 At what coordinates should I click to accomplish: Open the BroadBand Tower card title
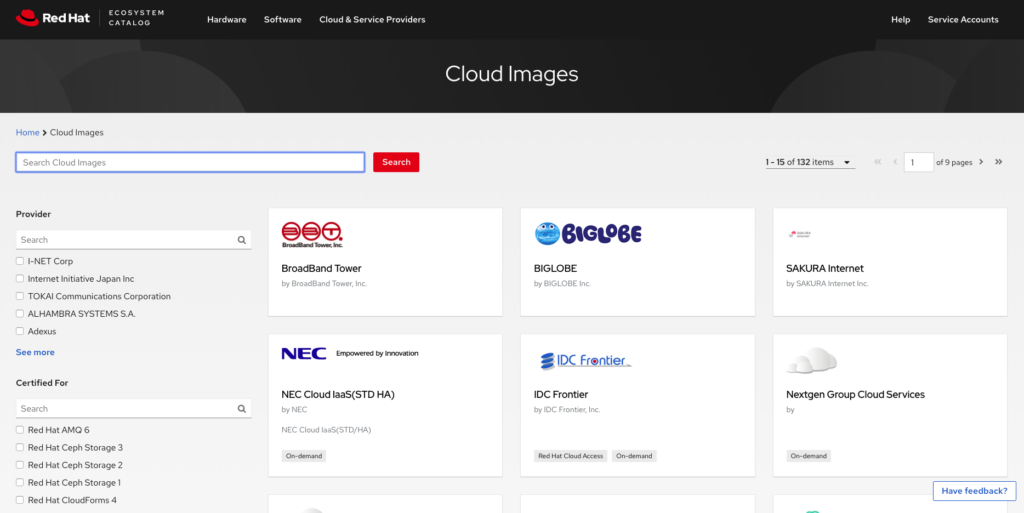321,268
